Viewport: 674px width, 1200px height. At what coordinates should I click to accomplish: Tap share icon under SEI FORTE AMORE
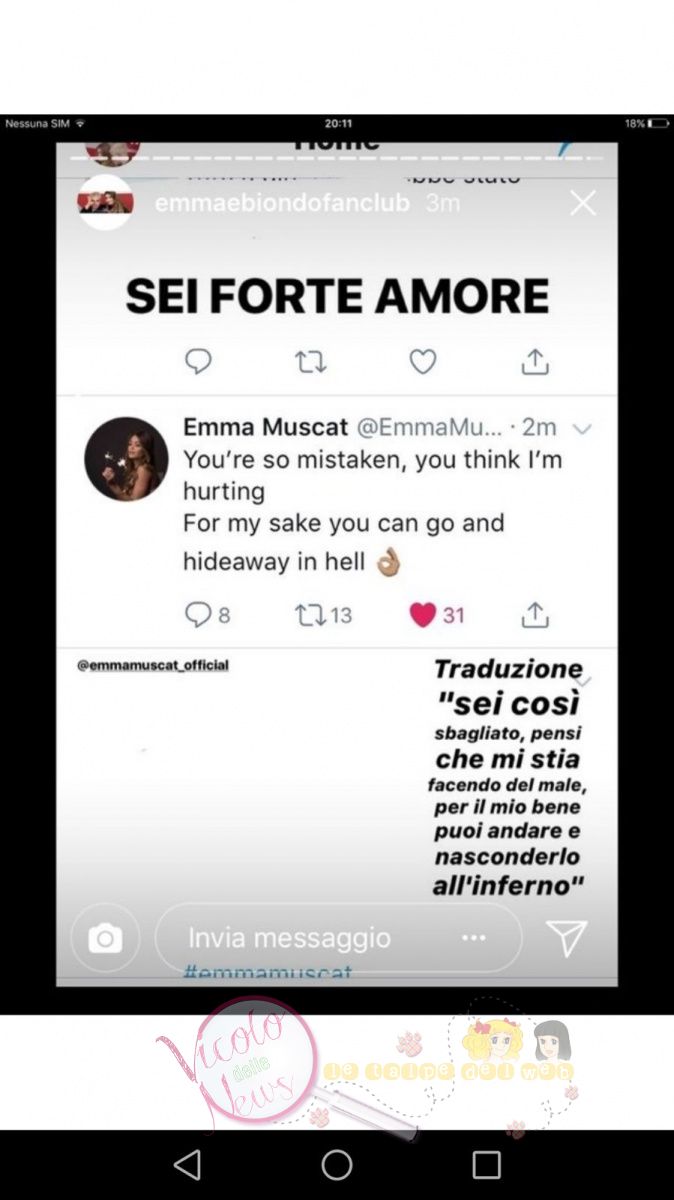(535, 362)
